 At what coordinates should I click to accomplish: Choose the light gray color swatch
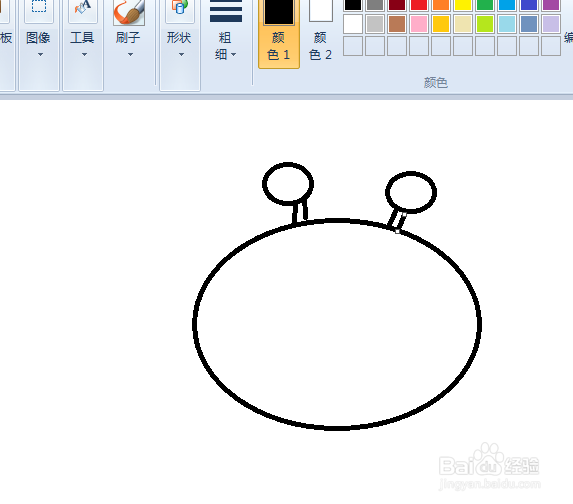click(375, 24)
